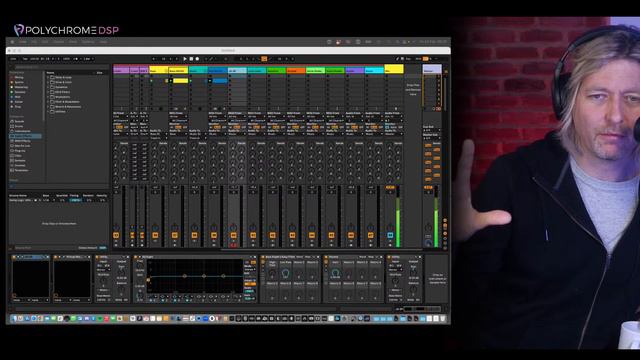
Task: Click the blue Low Pass macro knob
Action: click(x=285, y=273)
